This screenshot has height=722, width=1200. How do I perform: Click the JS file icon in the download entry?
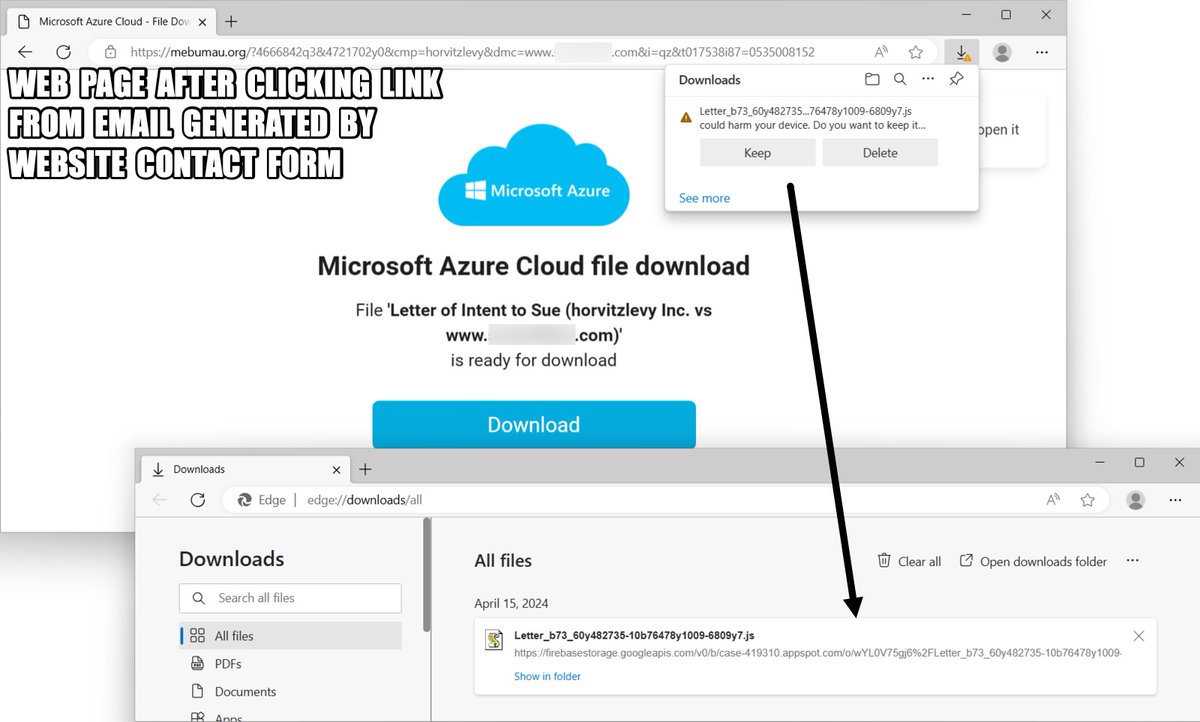point(494,641)
